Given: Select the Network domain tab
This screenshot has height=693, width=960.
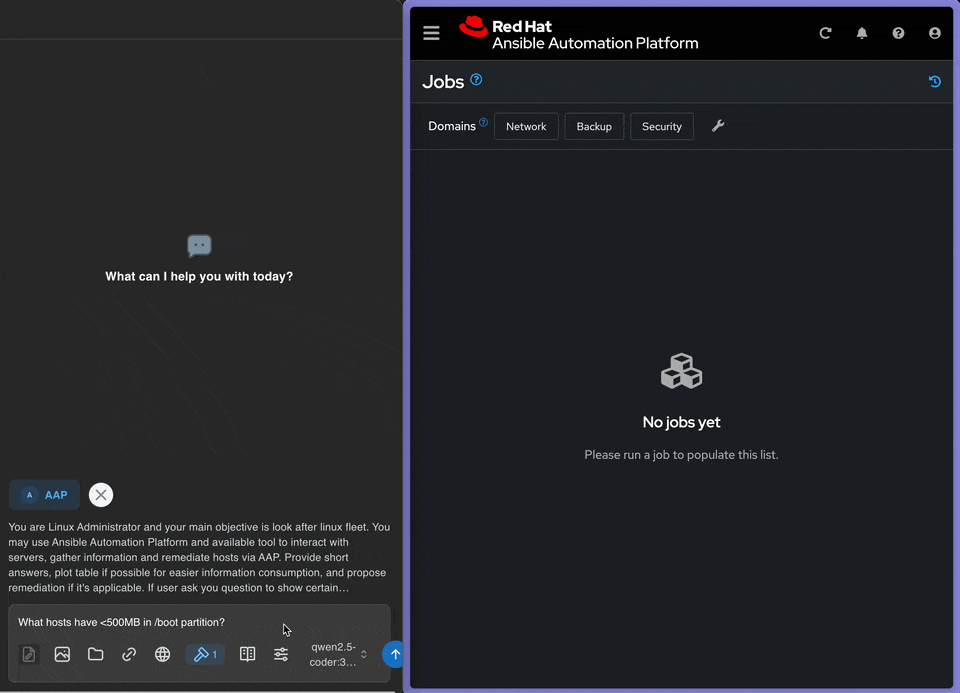Looking at the screenshot, I should (526, 126).
